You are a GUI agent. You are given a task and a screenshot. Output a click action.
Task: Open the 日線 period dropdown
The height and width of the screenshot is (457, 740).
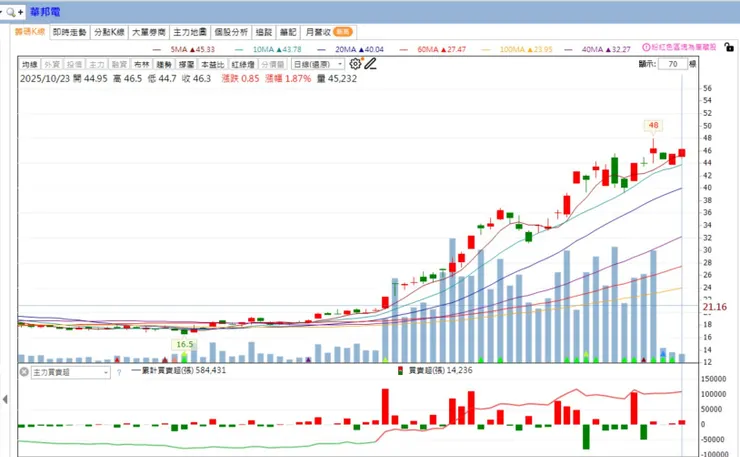point(318,64)
